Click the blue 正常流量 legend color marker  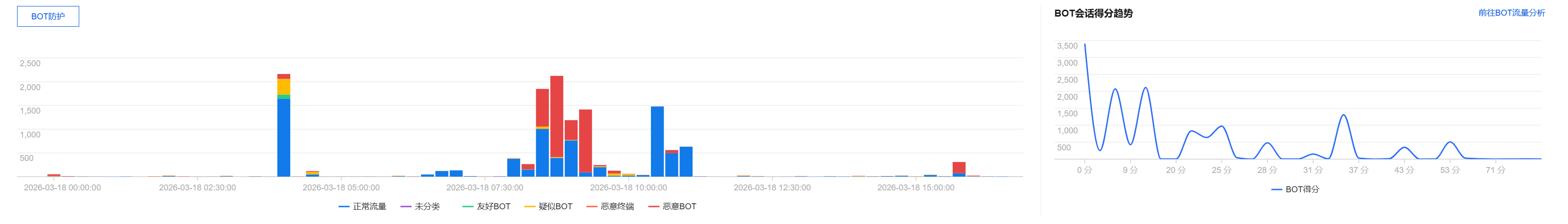[x=344, y=207]
